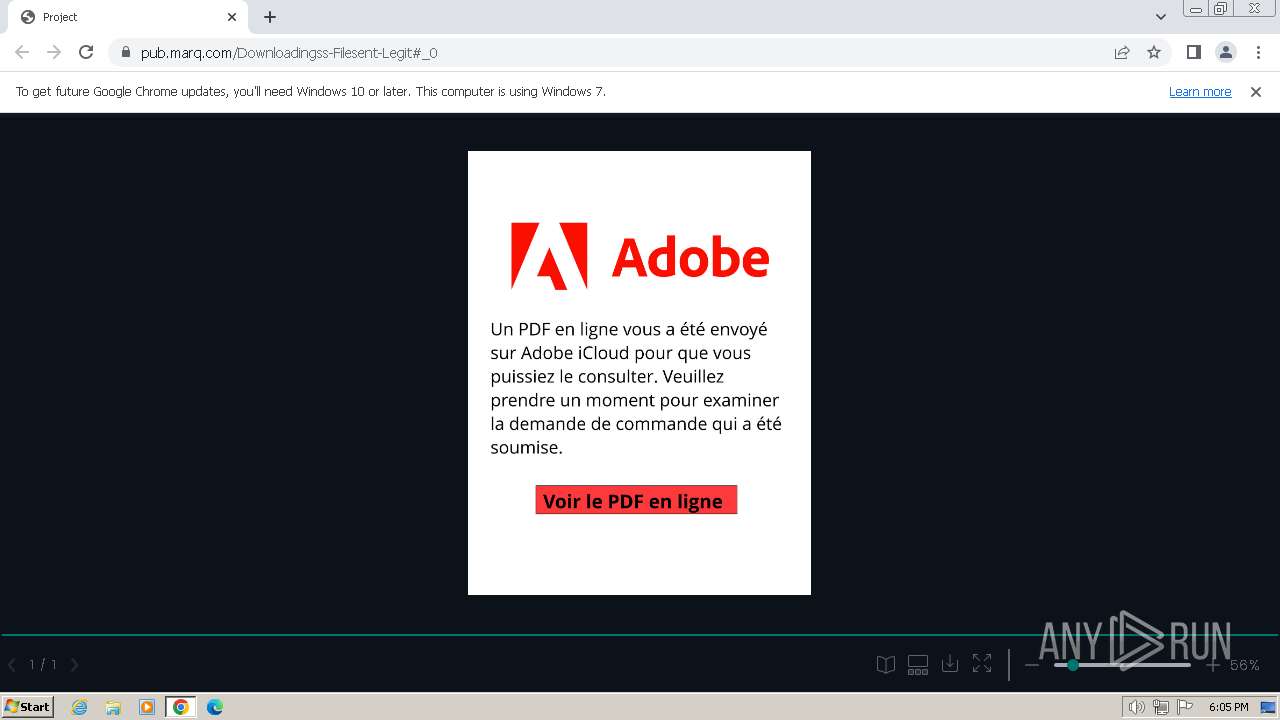Zoom out with the minus icon

point(1032,665)
